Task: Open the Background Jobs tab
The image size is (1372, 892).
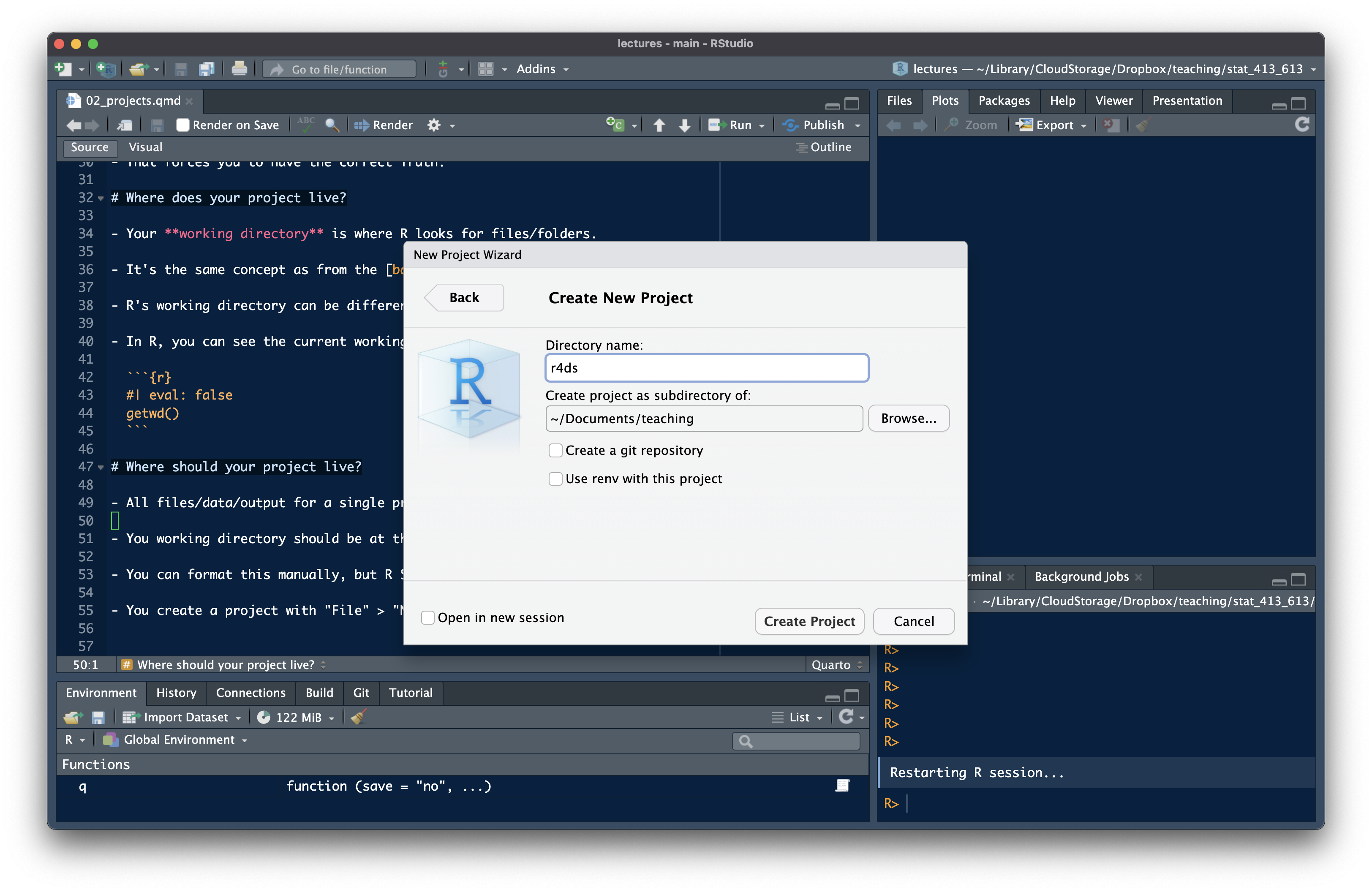Action: click(1081, 577)
